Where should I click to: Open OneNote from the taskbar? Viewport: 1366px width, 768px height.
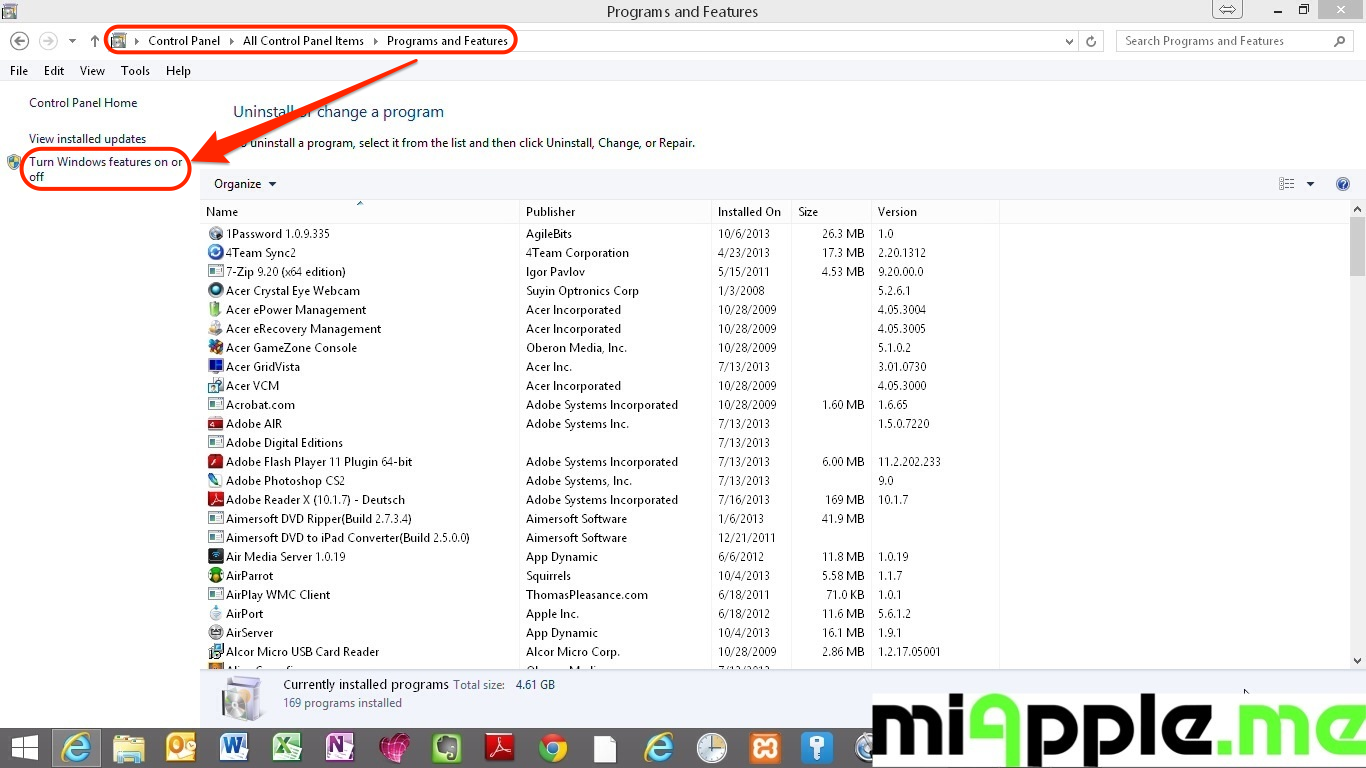[x=340, y=747]
